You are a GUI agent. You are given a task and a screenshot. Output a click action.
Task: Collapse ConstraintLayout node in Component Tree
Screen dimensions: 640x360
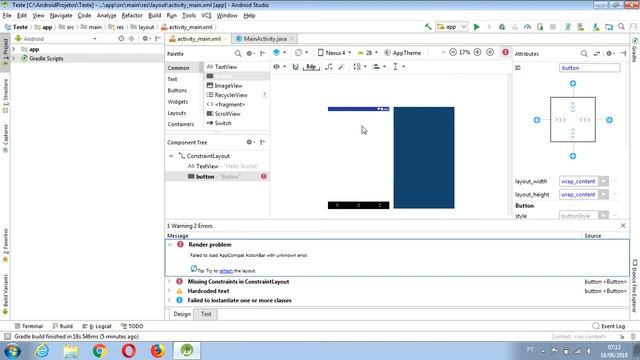tap(171, 156)
